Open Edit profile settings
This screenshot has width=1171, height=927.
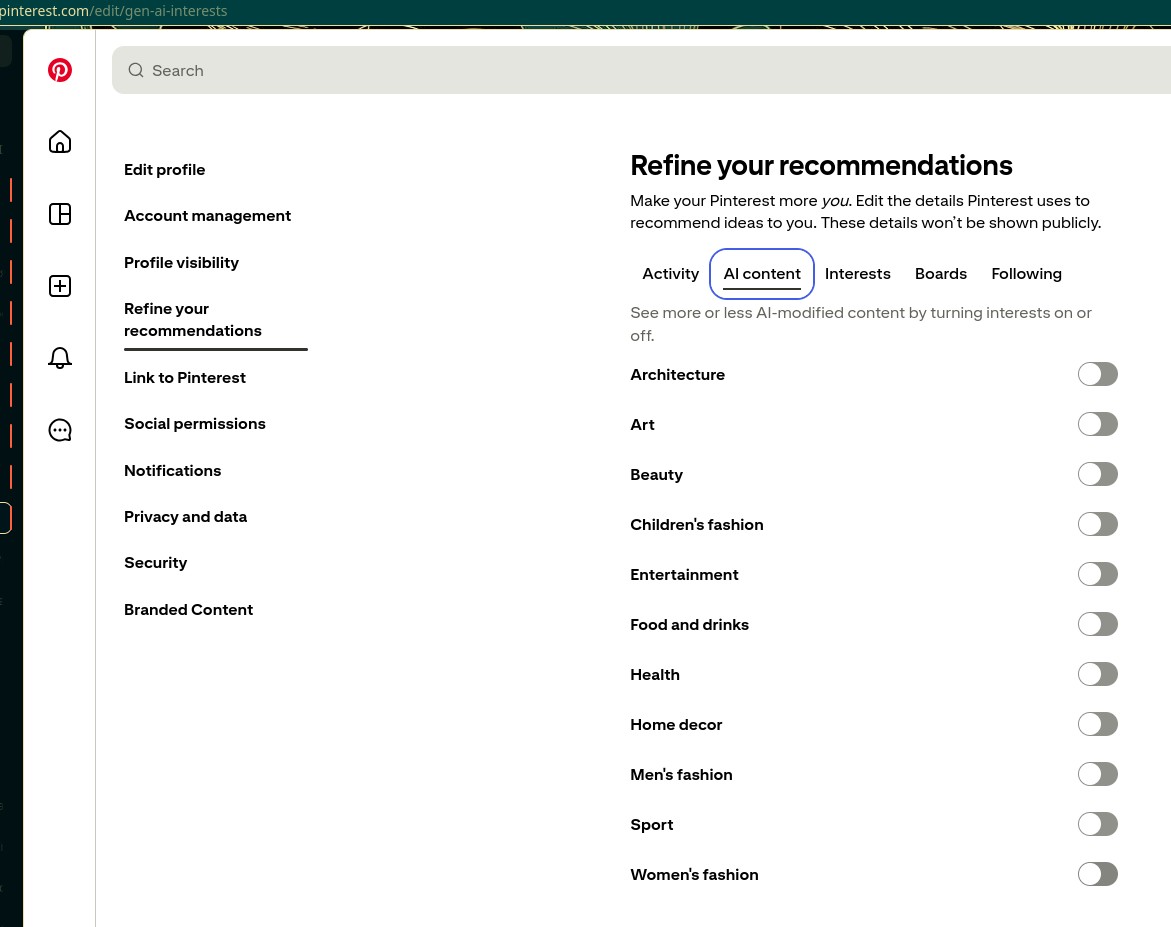pyautogui.click(x=164, y=170)
